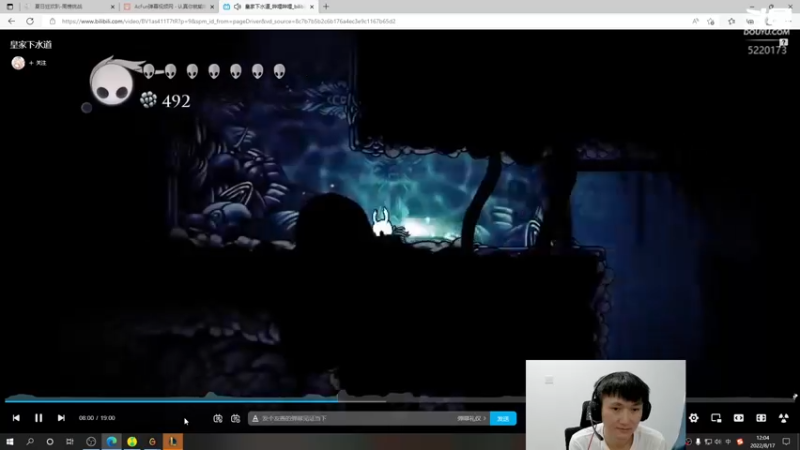Viewport: 800px width, 450px height.
Task: Open the Sogou input tray icon
Action: click(x=740, y=442)
